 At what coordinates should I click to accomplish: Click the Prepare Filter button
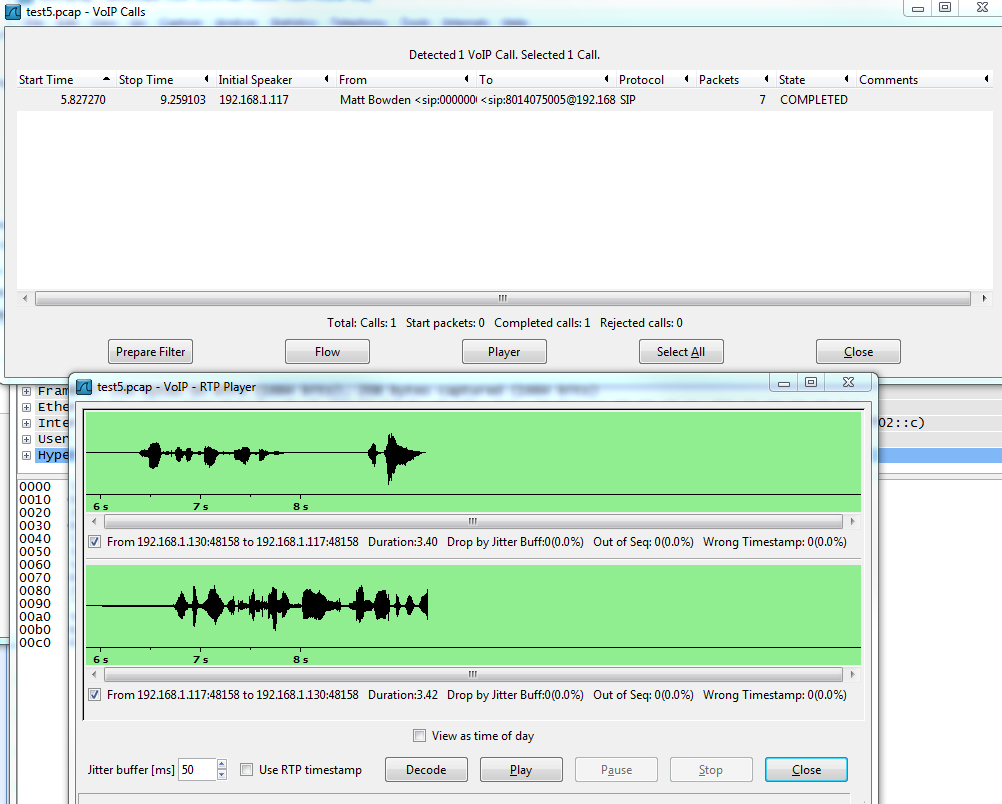click(x=149, y=351)
